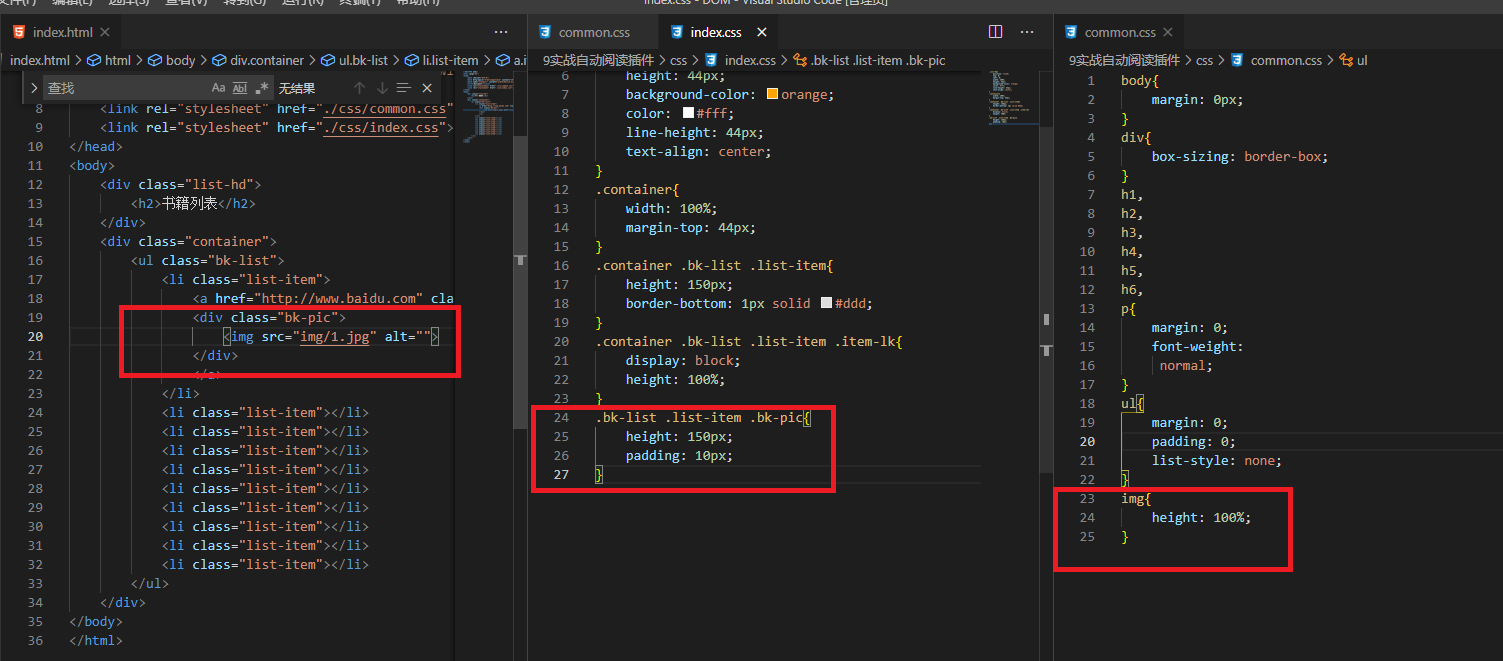Open the body breadcrumb dropdown
Screen dimensions: 1503x661
coord(172,60)
